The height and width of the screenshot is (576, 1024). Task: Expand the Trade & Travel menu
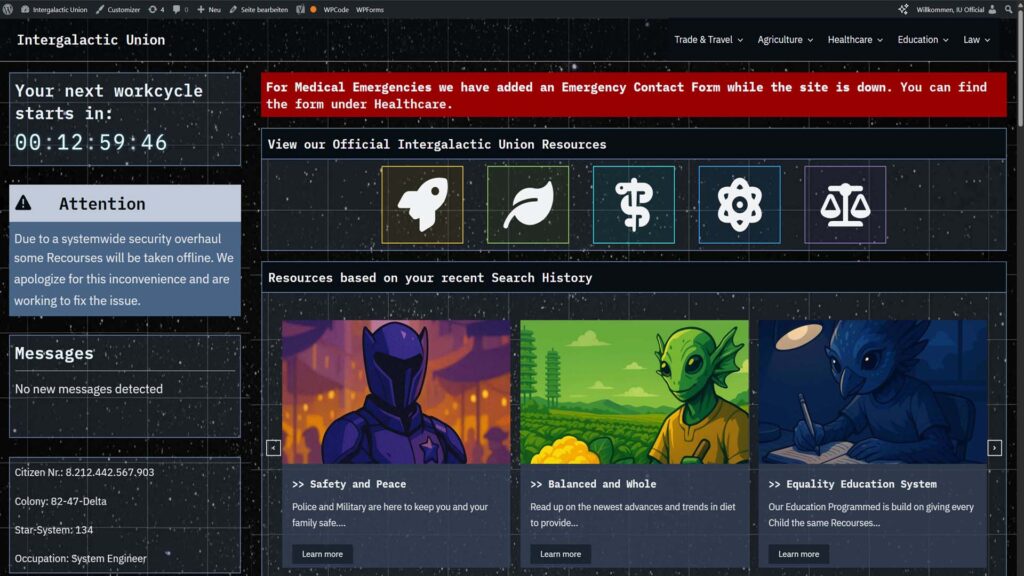tap(709, 40)
